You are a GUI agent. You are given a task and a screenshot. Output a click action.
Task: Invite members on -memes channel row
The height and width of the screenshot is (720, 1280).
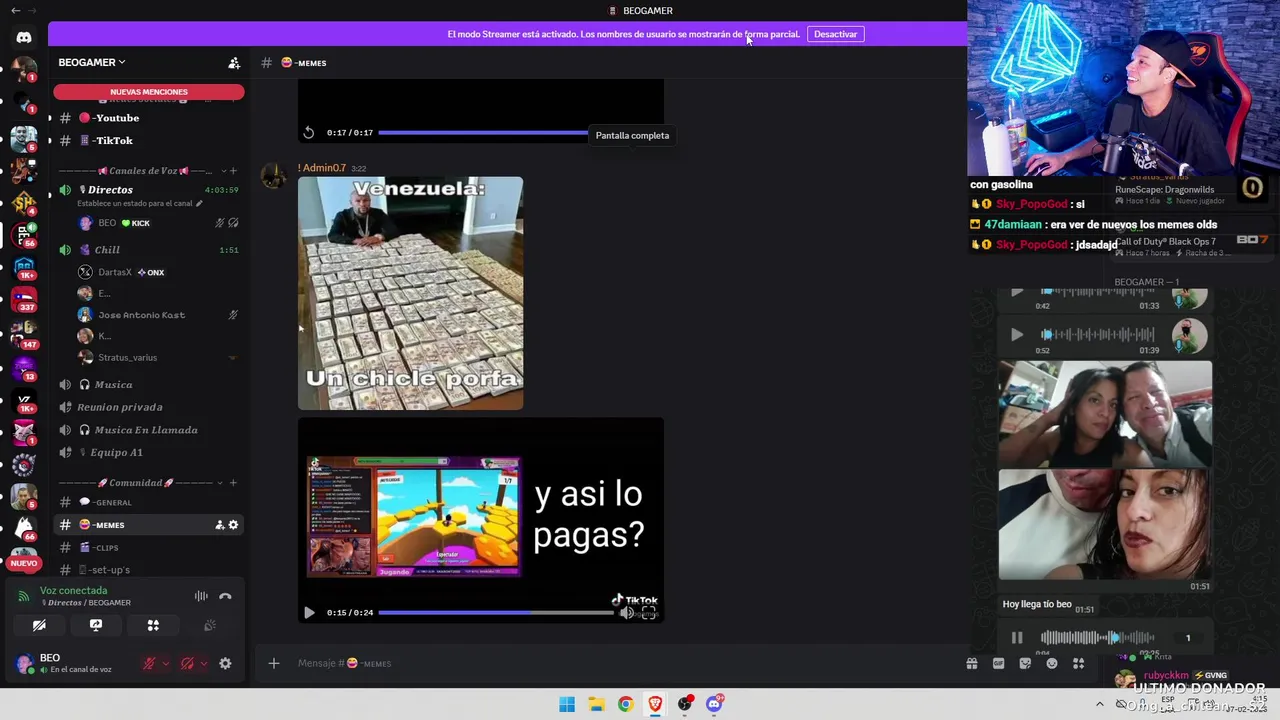[x=220, y=525]
